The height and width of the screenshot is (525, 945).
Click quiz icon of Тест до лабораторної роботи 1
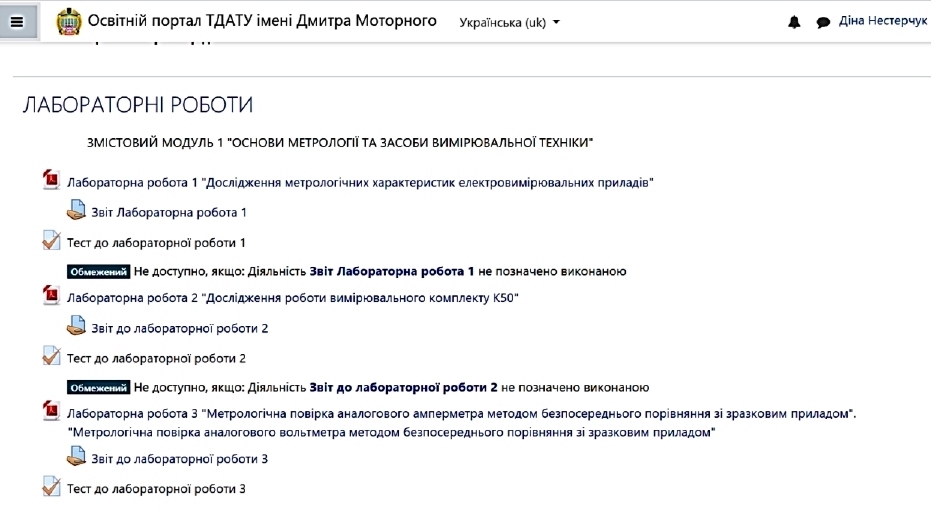[x=51, y=240]
